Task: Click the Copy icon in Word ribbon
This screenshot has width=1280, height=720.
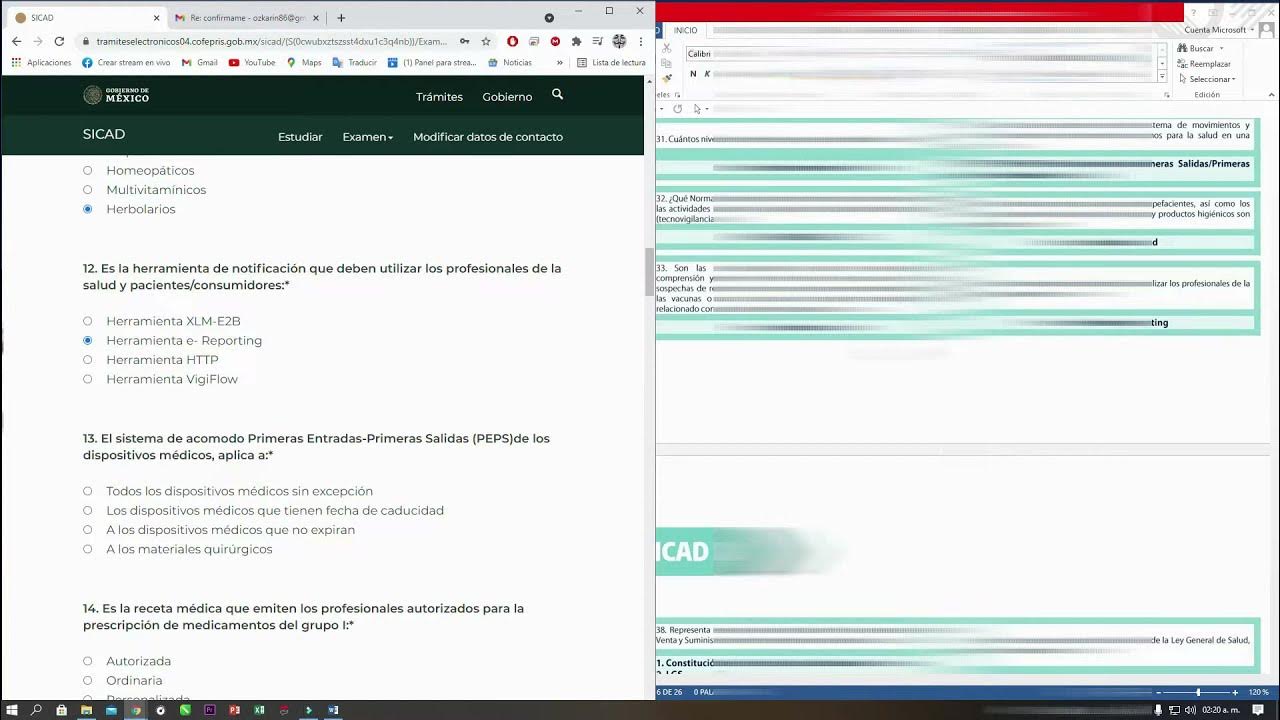Action: [667, 64]
